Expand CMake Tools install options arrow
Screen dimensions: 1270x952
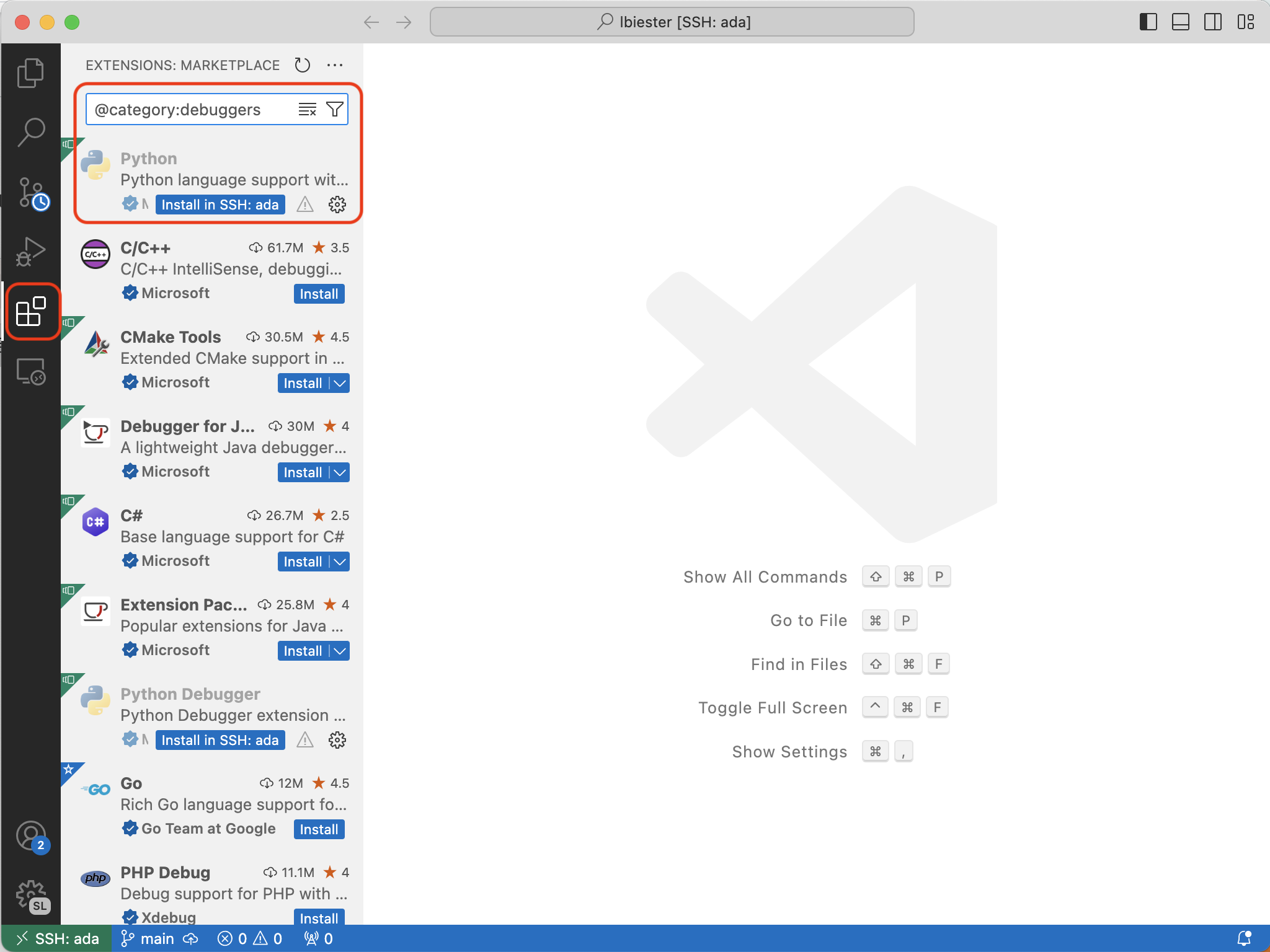(340, 384)
